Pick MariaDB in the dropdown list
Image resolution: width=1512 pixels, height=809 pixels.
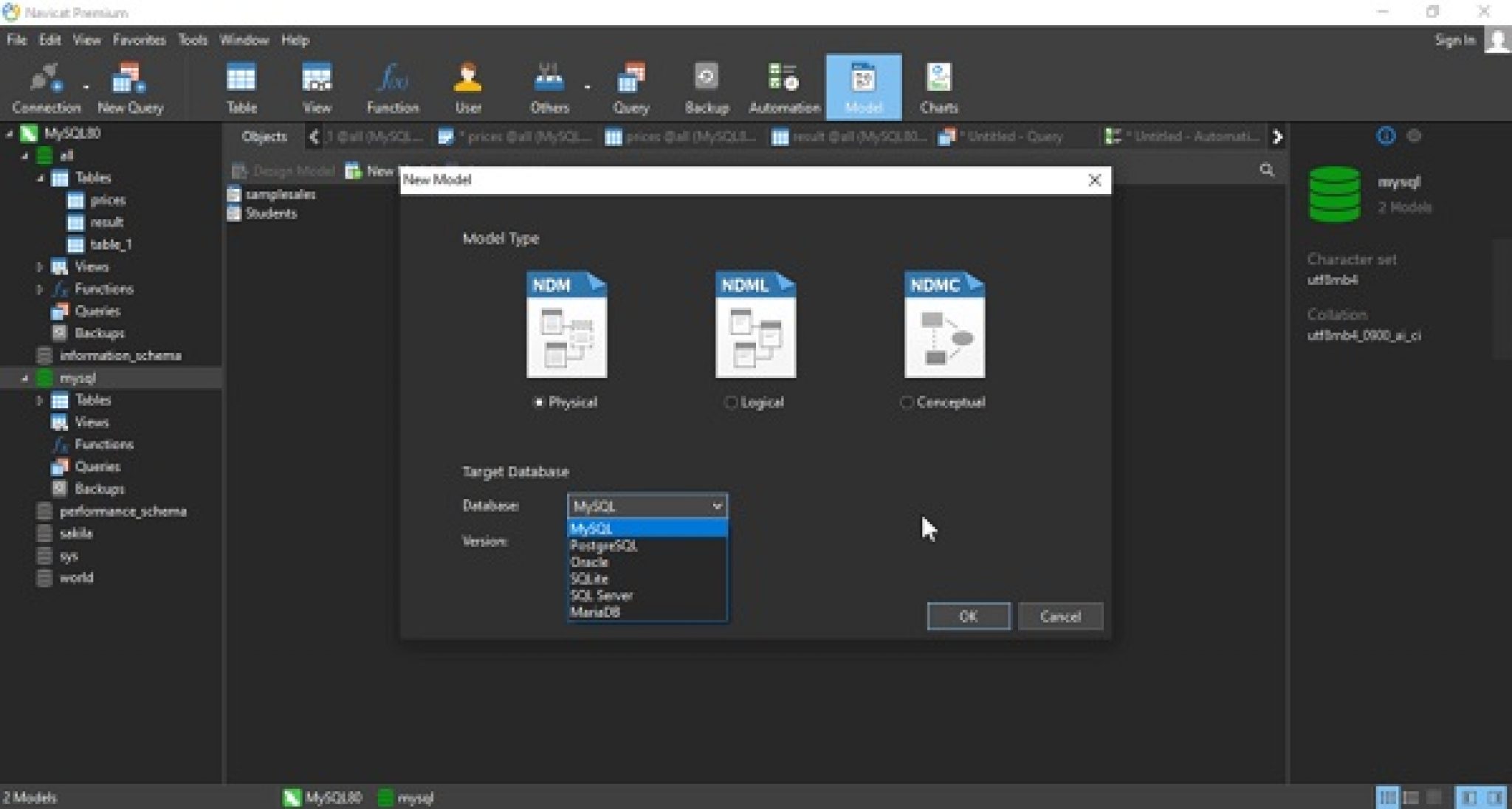(595, 612)
